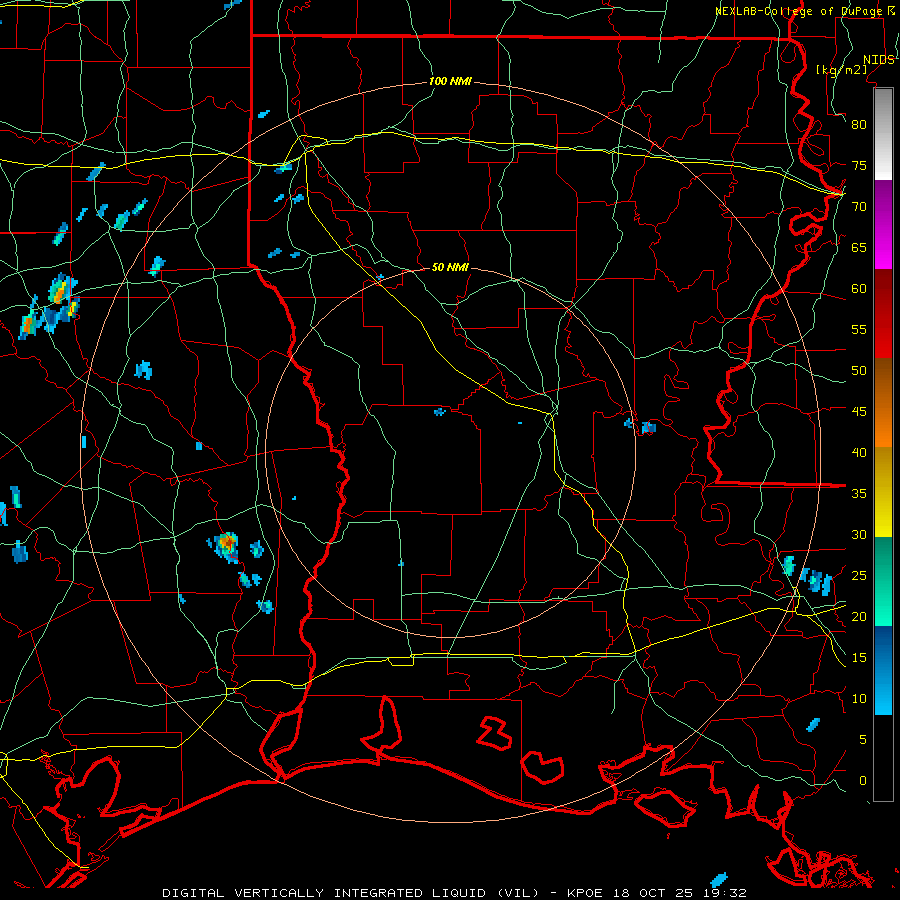Click the "100 NMI" range ring label
The image size is (900, 900).
point(450,82)
